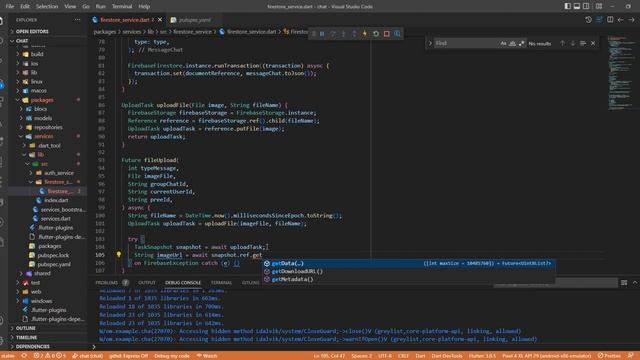Open the widget inspector icon in debug toolbar
640x360 pixels.
click(x=397, y=34)
